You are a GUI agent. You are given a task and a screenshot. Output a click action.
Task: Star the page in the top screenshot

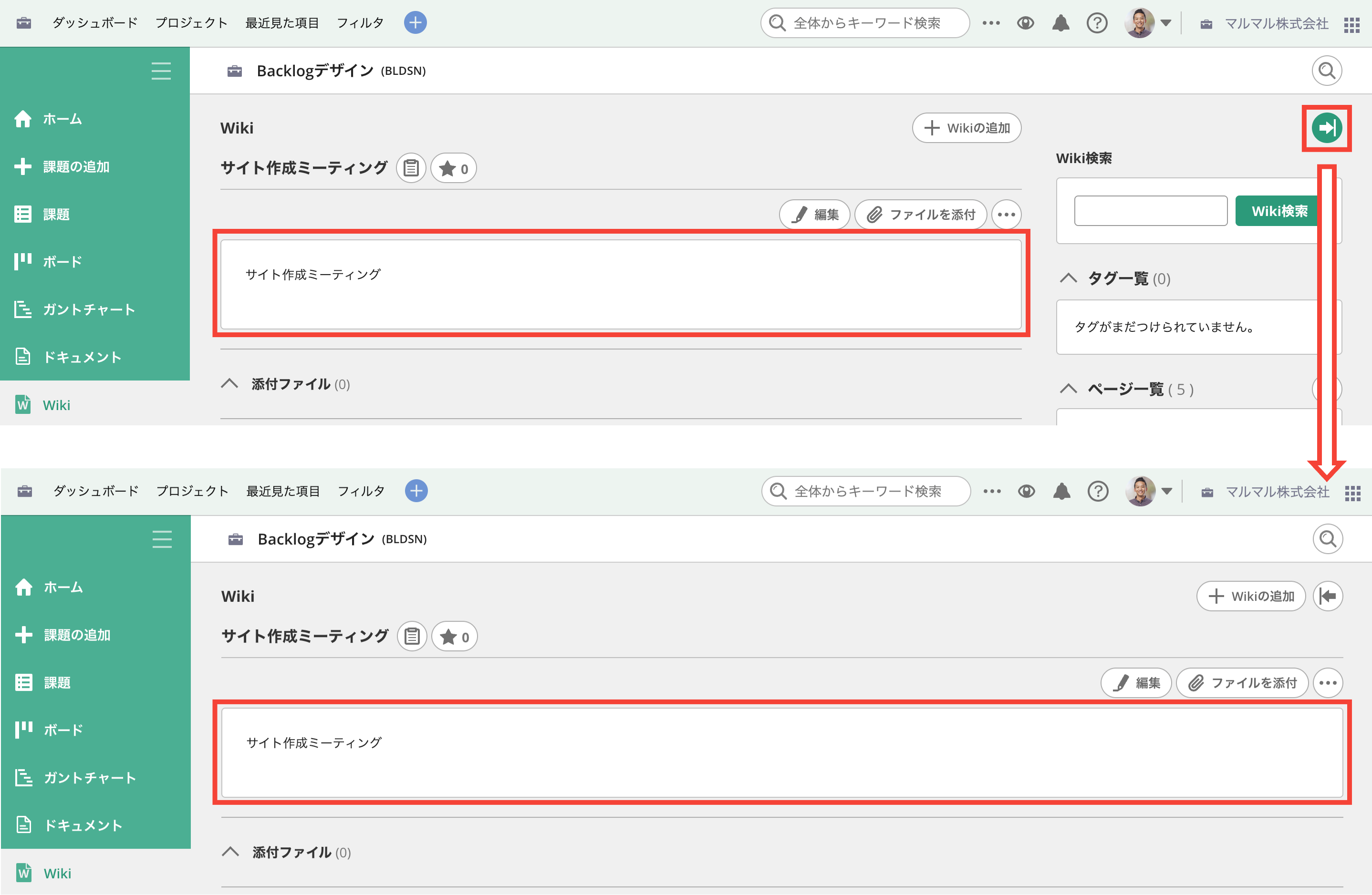454,168
